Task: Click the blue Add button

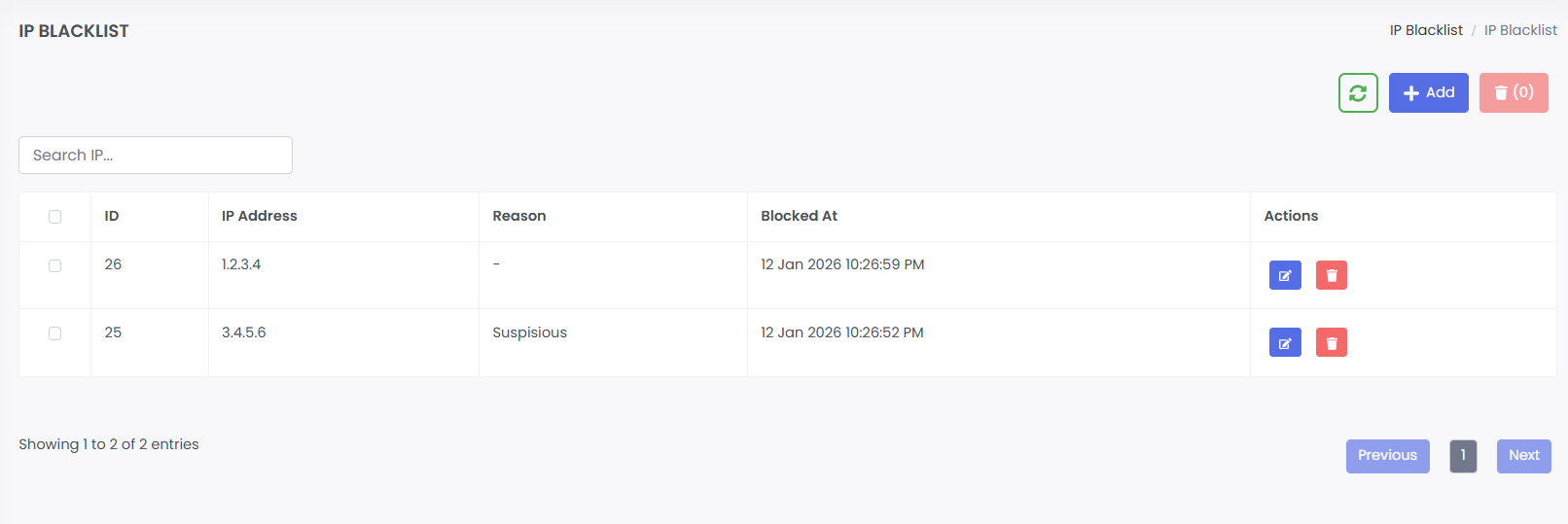Action: pos(1428,93)
